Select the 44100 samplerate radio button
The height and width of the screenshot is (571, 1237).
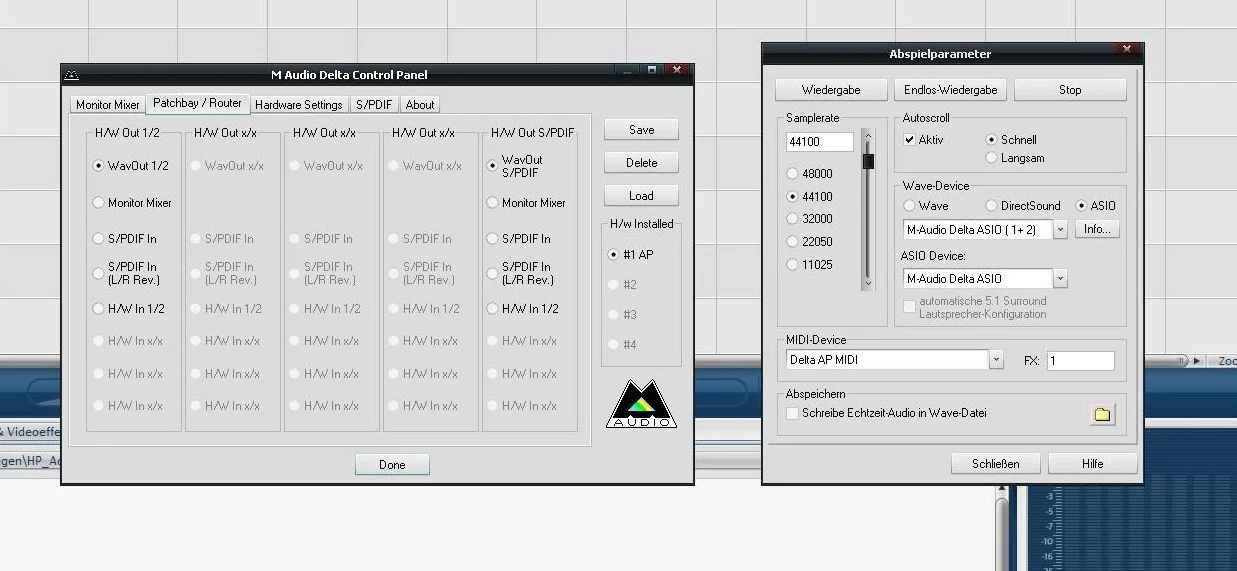793,197
